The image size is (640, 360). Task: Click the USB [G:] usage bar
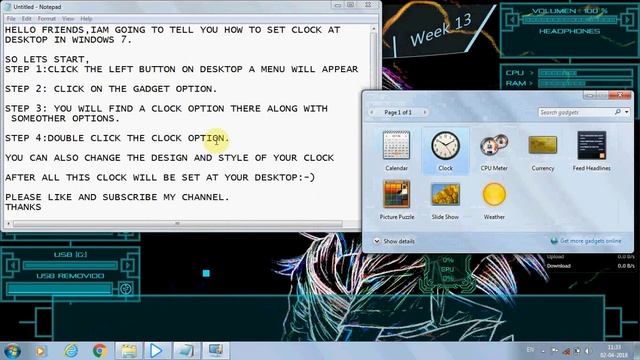pyautogui.click(x=70, y=266)
